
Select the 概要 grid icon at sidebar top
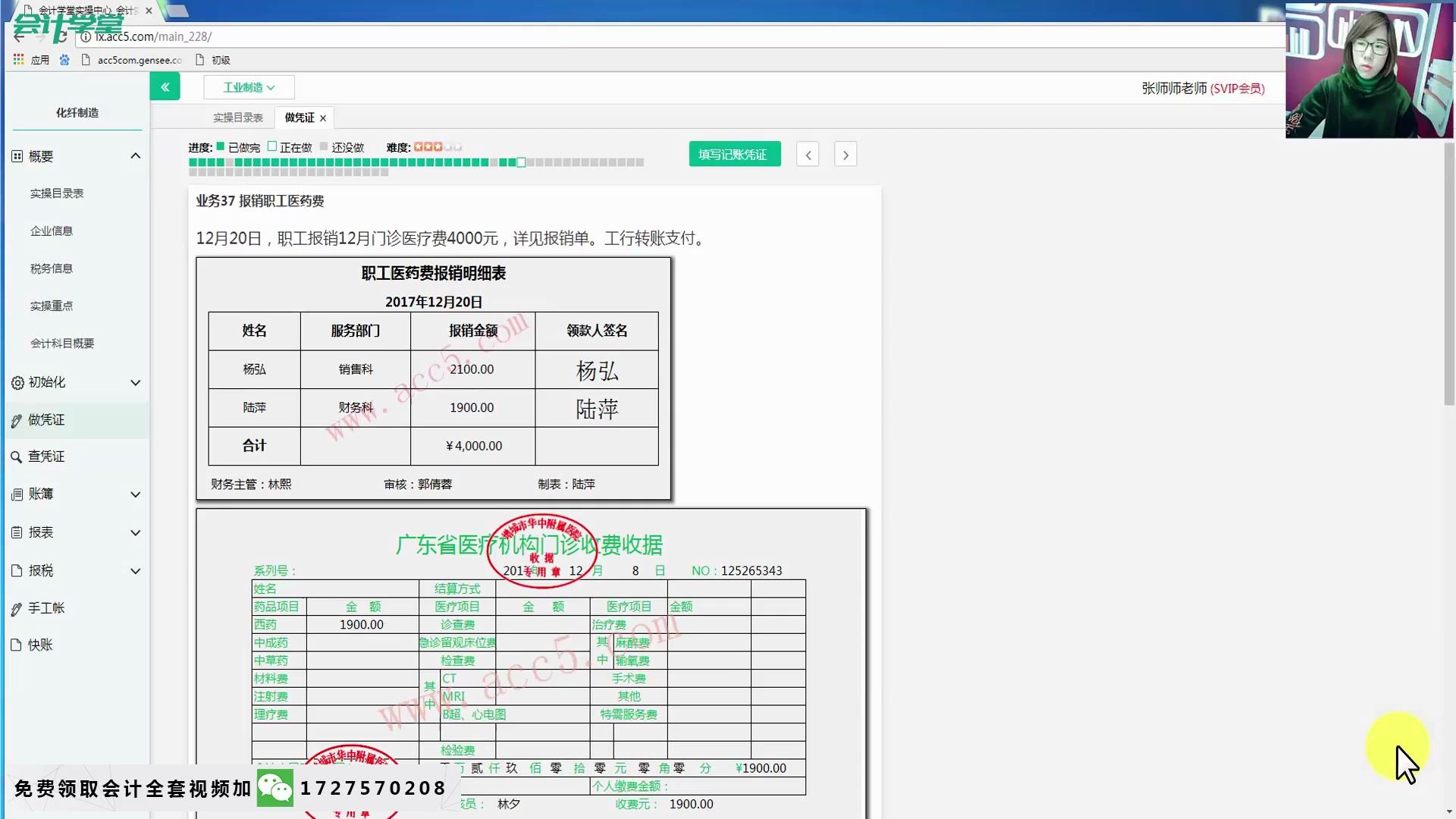(17, 155)
